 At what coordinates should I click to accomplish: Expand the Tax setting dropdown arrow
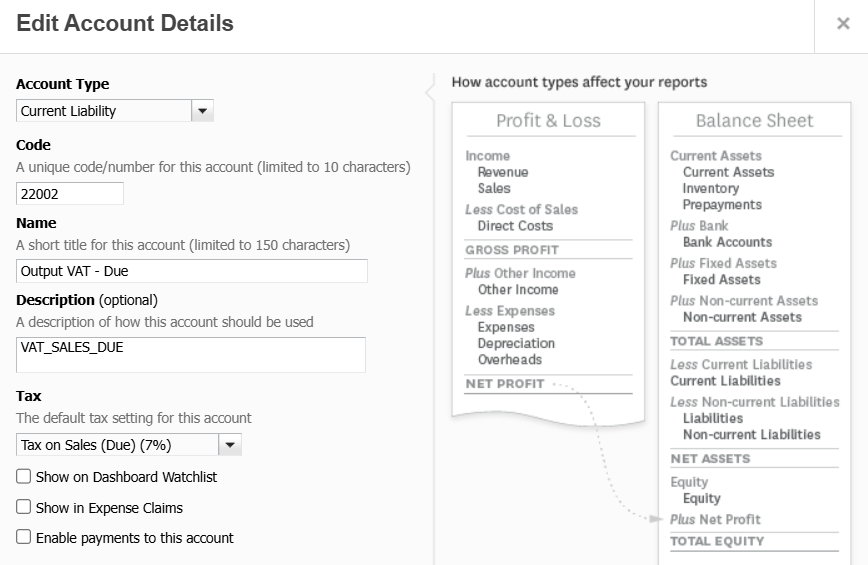point(230,445)
